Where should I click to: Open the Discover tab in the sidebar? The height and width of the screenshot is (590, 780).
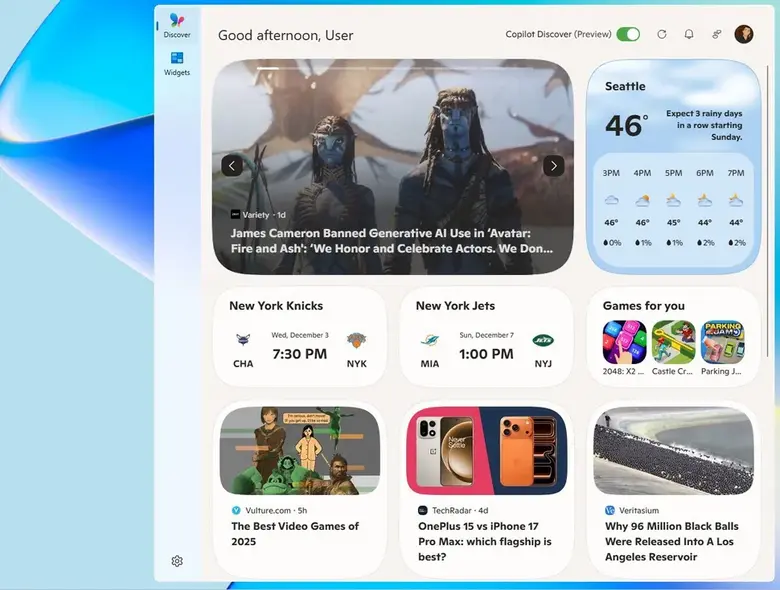pos(177,25)
